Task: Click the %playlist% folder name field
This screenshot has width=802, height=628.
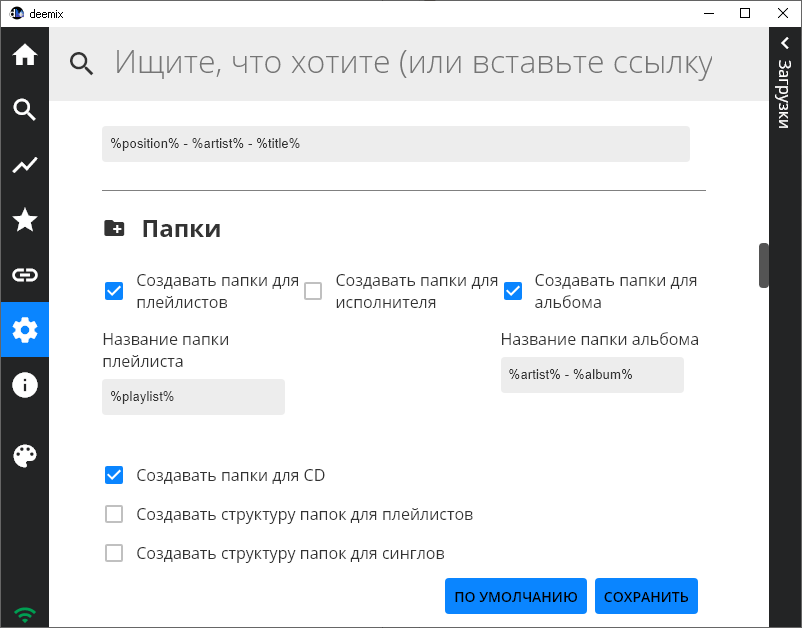Action: (x=193, y=396)
